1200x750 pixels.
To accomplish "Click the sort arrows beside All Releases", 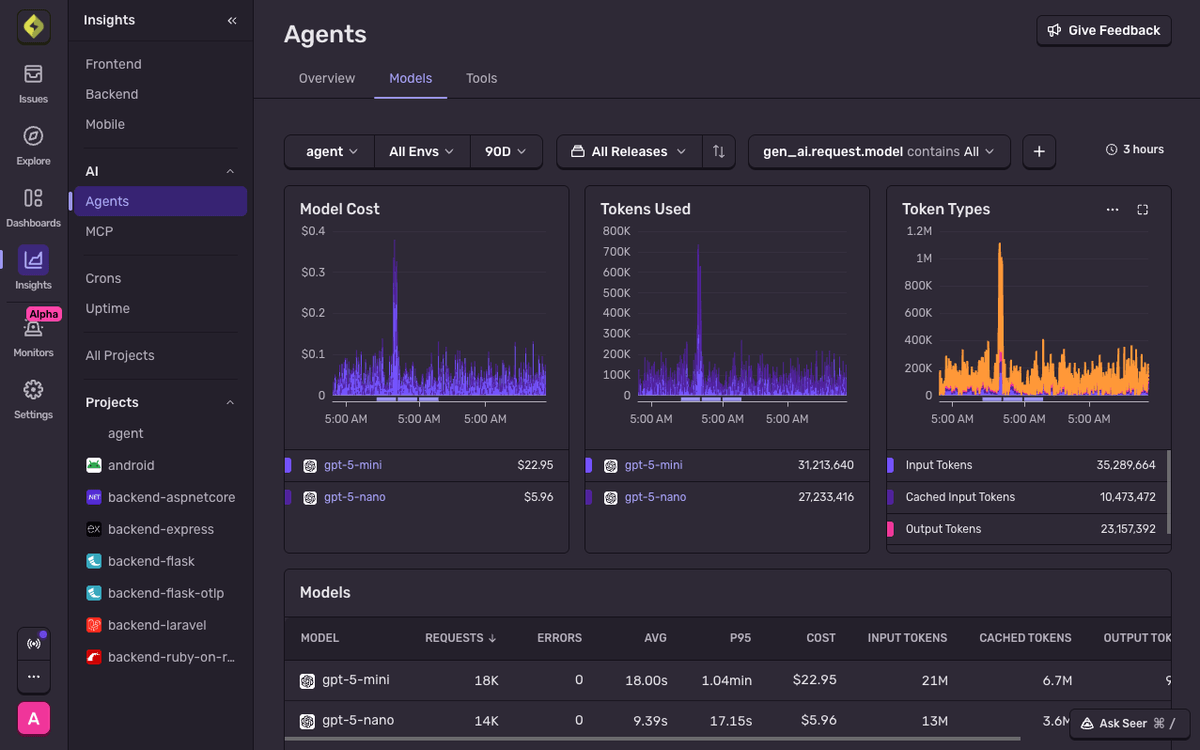I will [x=718, y=151].
